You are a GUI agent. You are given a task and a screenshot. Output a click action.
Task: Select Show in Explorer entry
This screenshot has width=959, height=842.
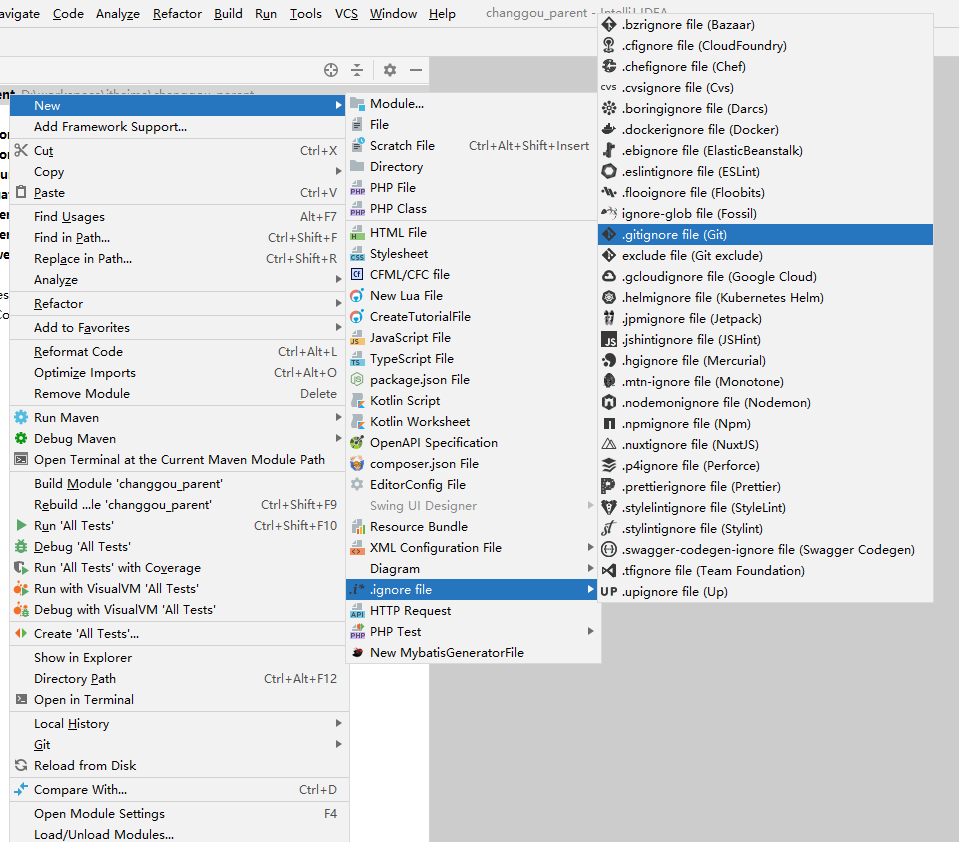click(179, 657)
